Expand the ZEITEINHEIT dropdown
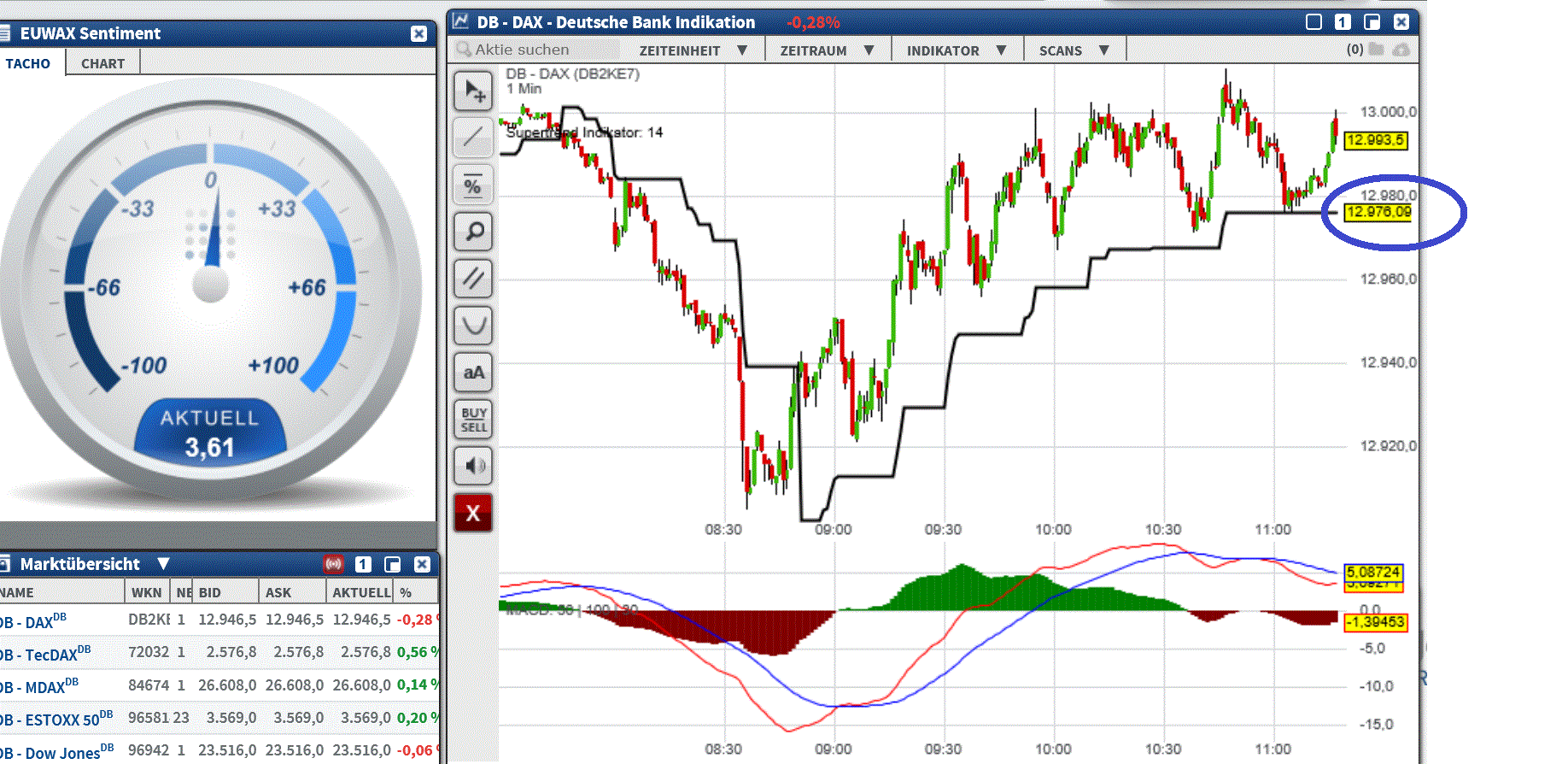 tap(693, 50)
